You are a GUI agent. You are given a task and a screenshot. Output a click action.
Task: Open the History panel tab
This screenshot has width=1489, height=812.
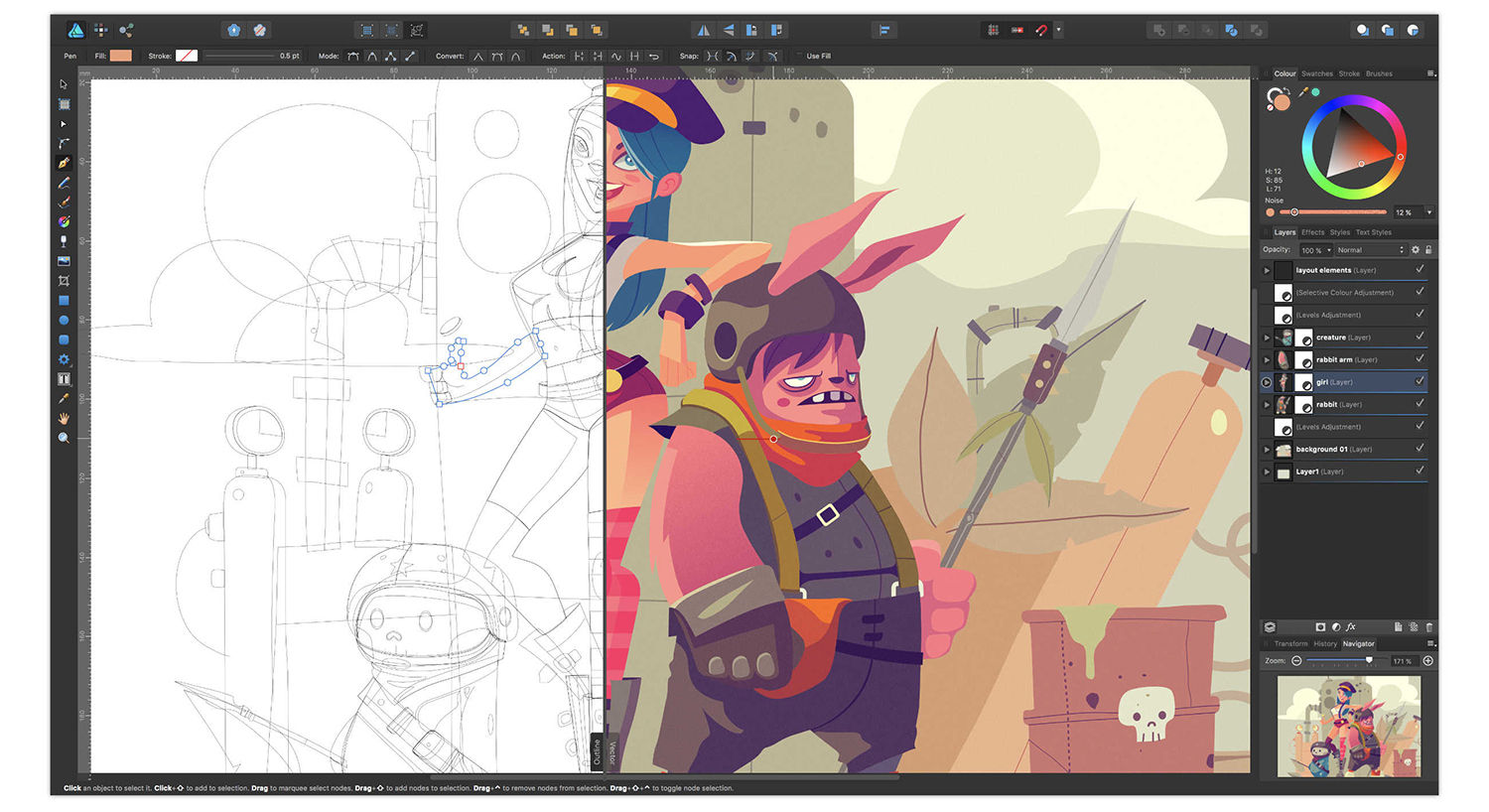click(1325, 643)
